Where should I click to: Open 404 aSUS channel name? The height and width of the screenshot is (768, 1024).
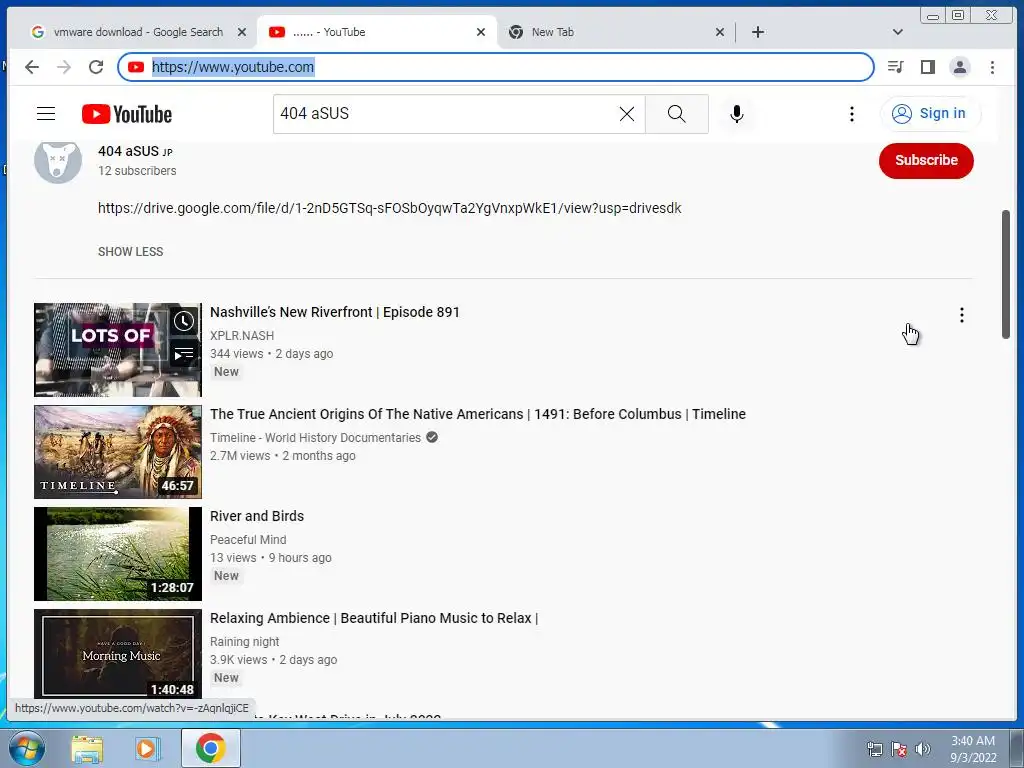point(128,151)
